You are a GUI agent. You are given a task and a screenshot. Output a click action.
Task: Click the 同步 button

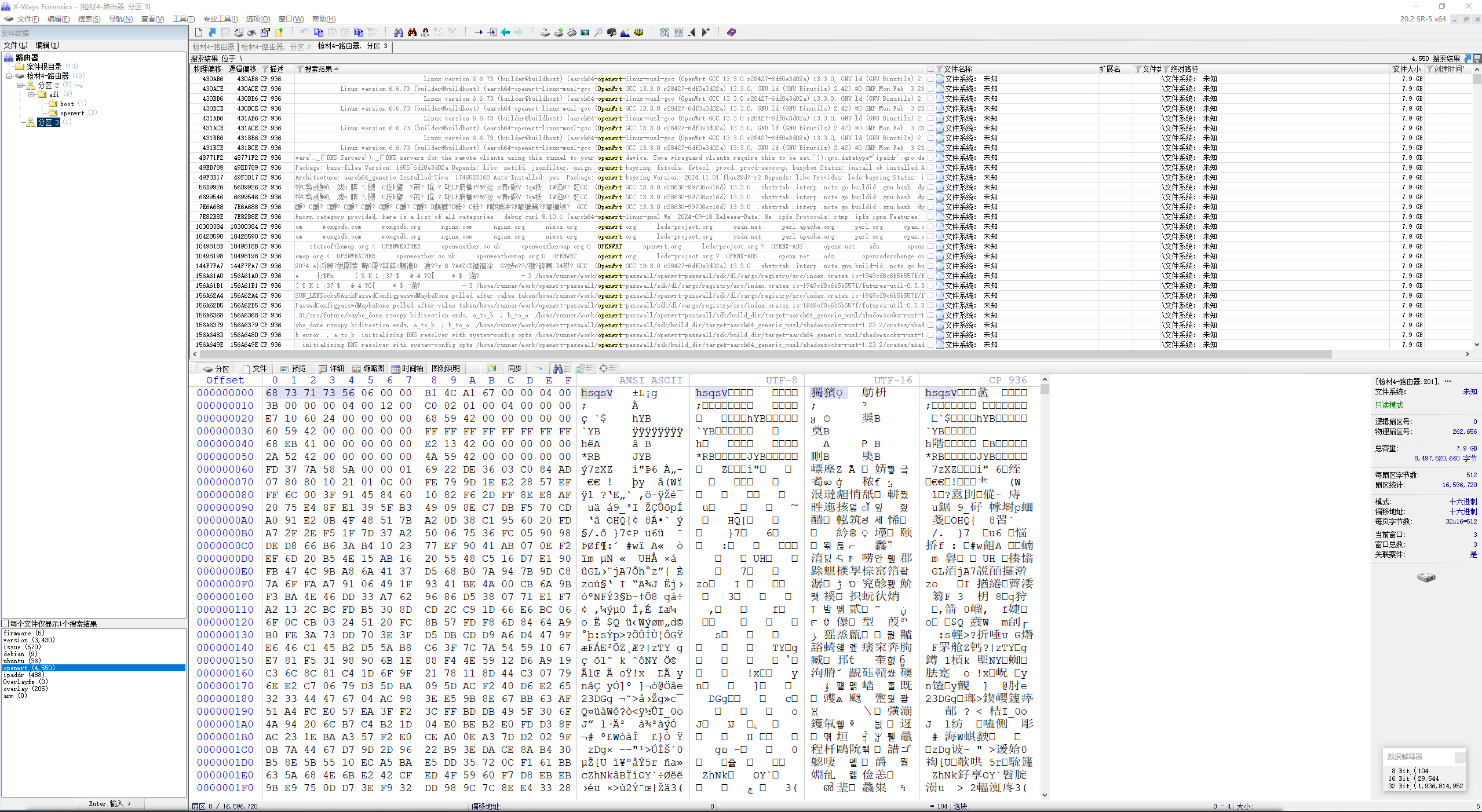click(x=514, y=368)
